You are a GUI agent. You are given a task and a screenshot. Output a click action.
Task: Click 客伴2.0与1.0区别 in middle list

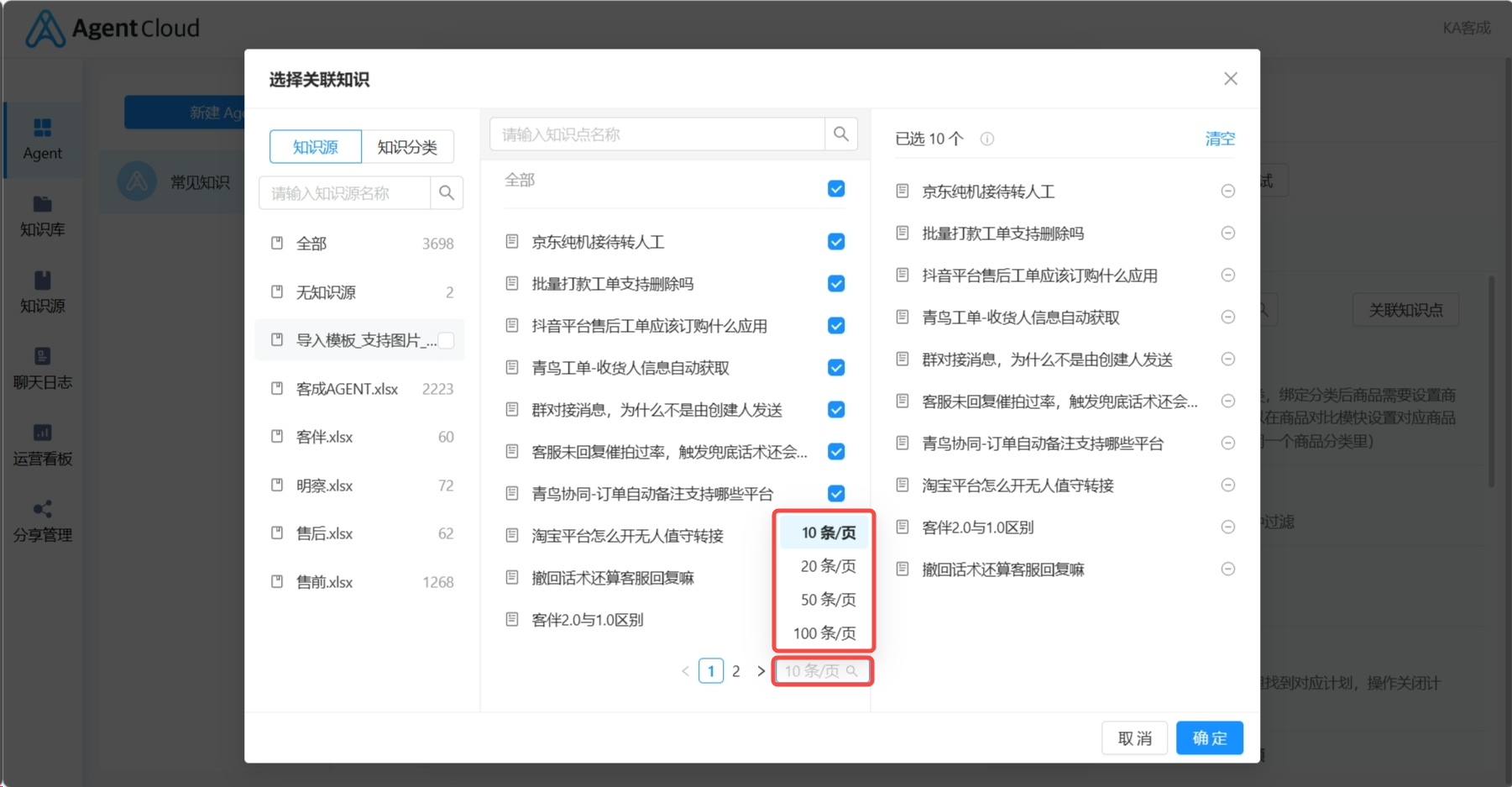588,620
